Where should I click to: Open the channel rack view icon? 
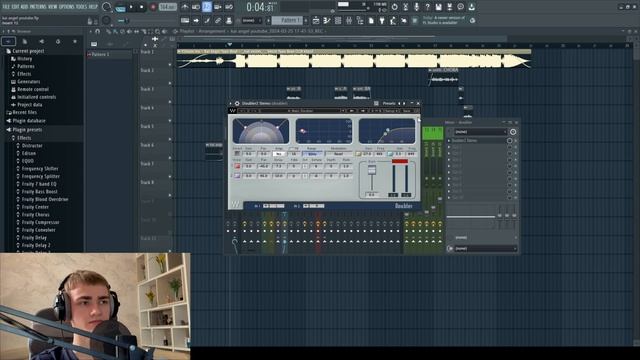tap(338, 20)
